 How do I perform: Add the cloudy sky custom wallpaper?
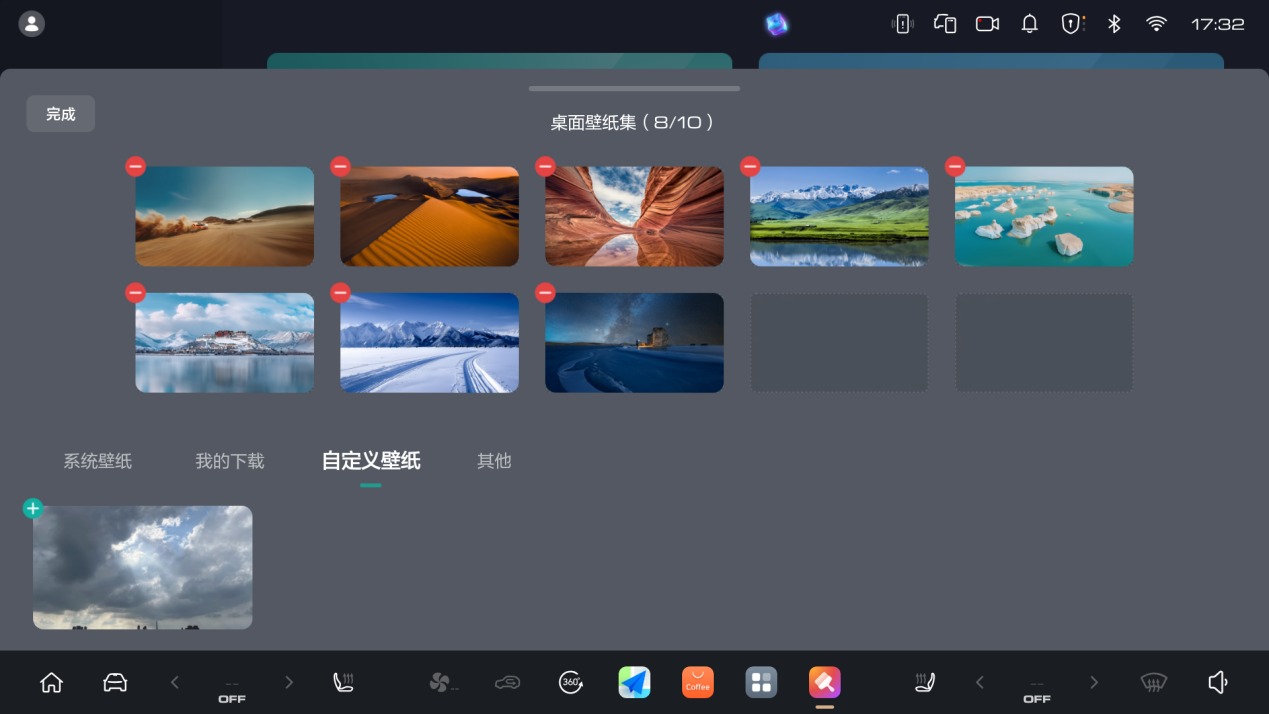(x=32, y=508)
